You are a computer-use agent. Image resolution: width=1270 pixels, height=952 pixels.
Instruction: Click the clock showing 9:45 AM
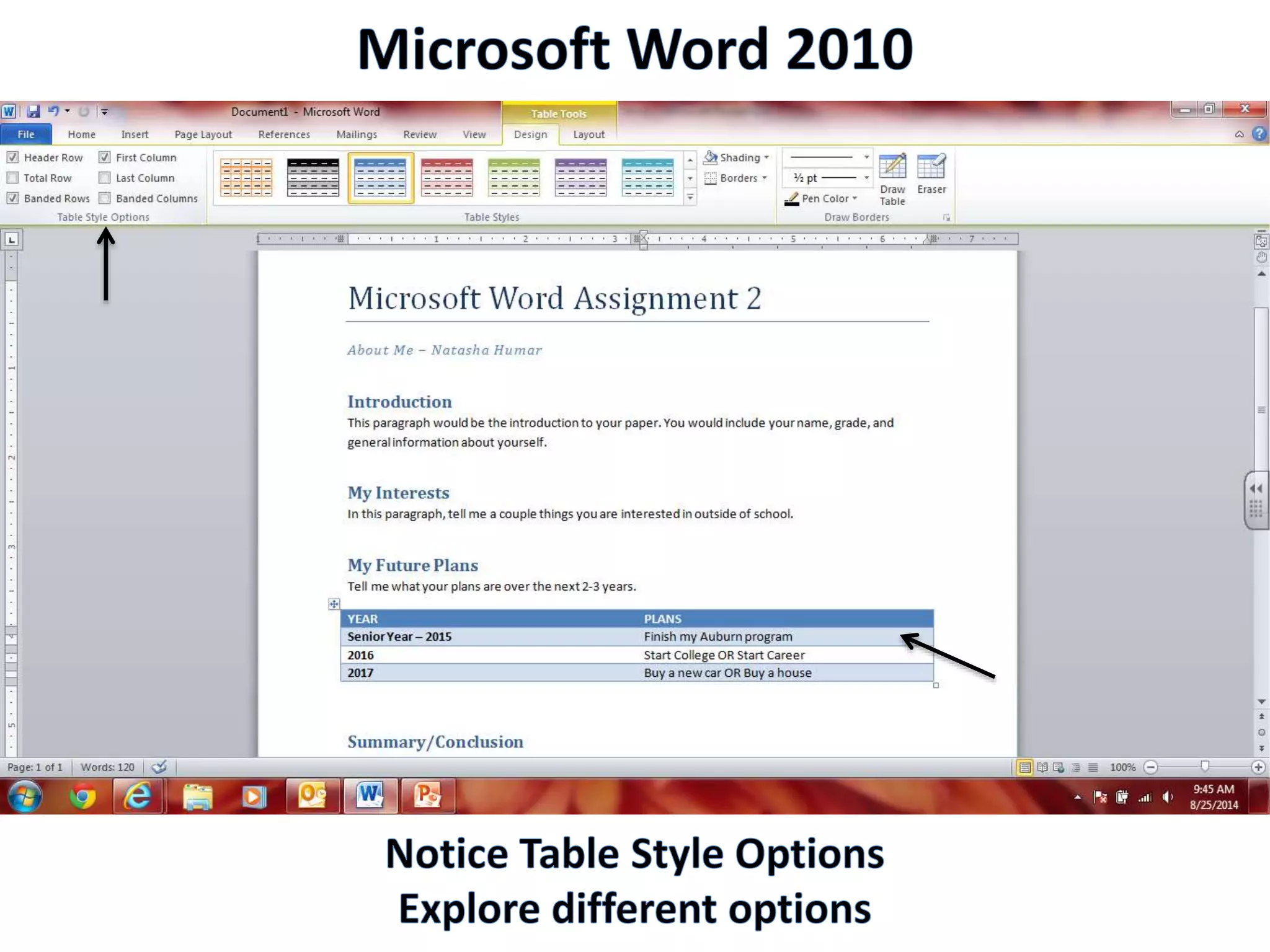point(1214,789)
